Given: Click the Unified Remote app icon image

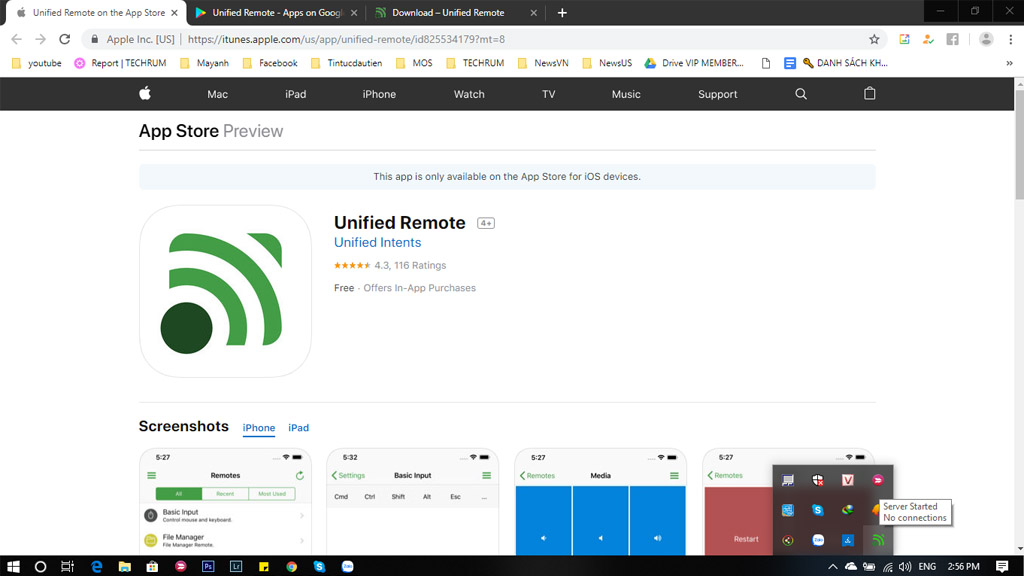Looking at the screenshot, I should (x=225, y=291).
